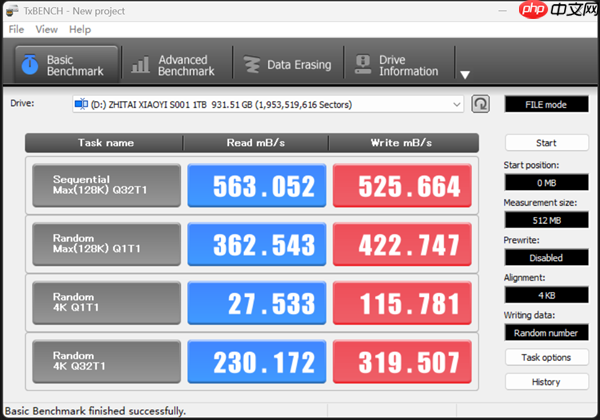The height and width of the screenshot is (420, 600).
Task: Click the refresh drive list icon
Action: (x=481, y=104)
